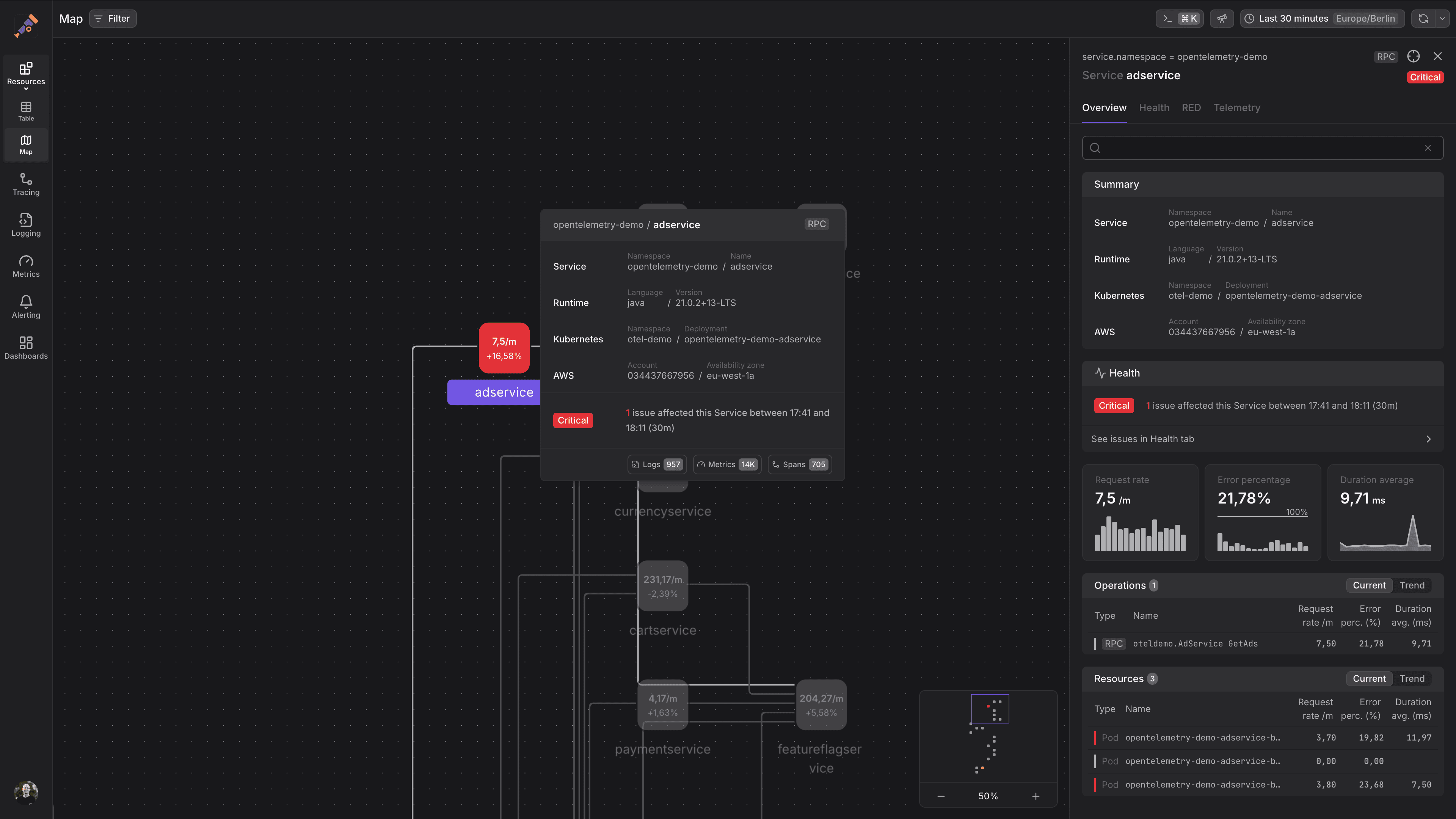
Task: Open the Logging section
Action: point(26,225)
